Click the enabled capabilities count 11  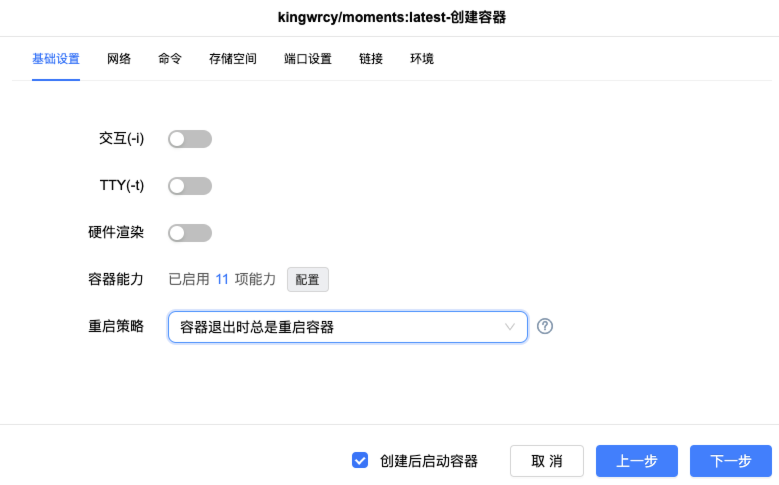point(223,280)
